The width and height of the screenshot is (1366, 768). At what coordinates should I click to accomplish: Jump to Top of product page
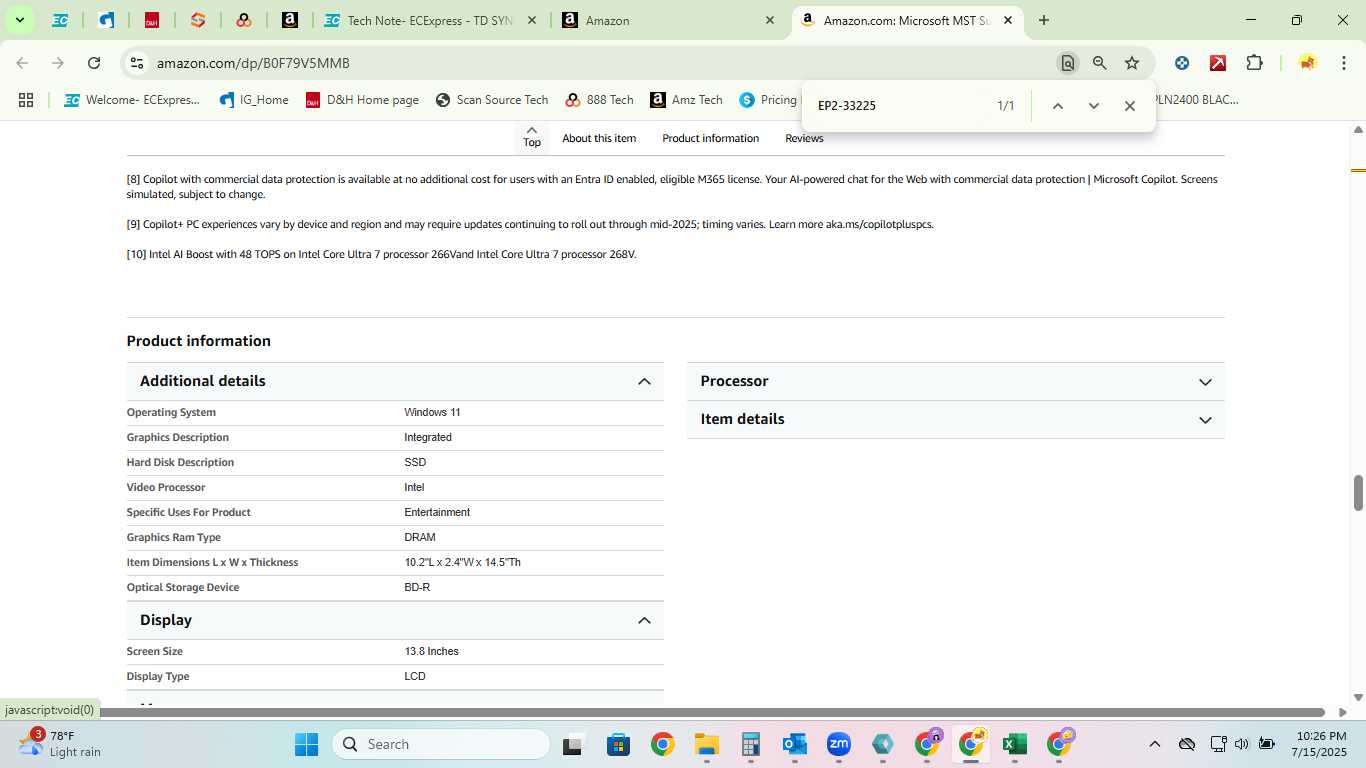532,137
